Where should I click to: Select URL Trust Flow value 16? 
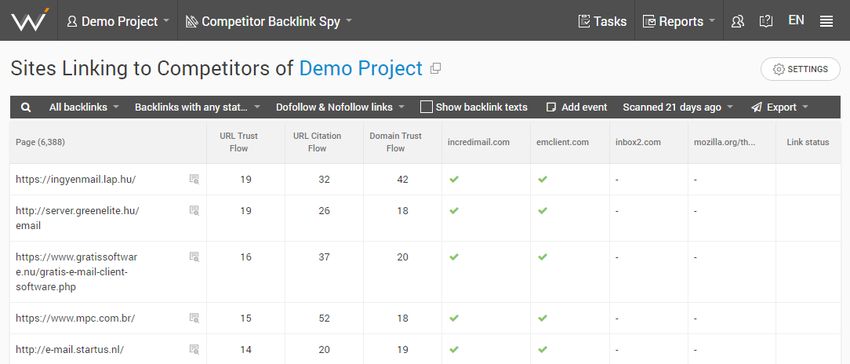(x=246, y=257)
